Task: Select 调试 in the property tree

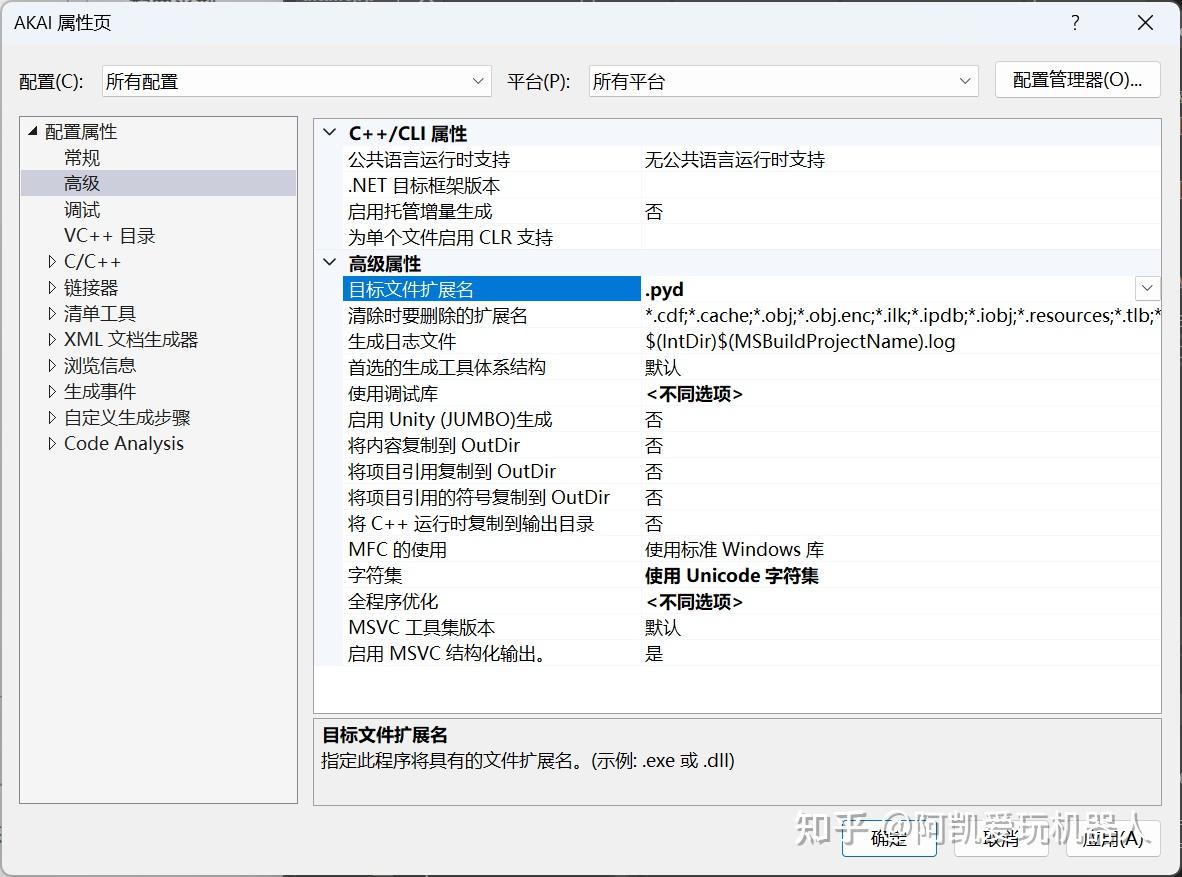Action: click(82, 209)
